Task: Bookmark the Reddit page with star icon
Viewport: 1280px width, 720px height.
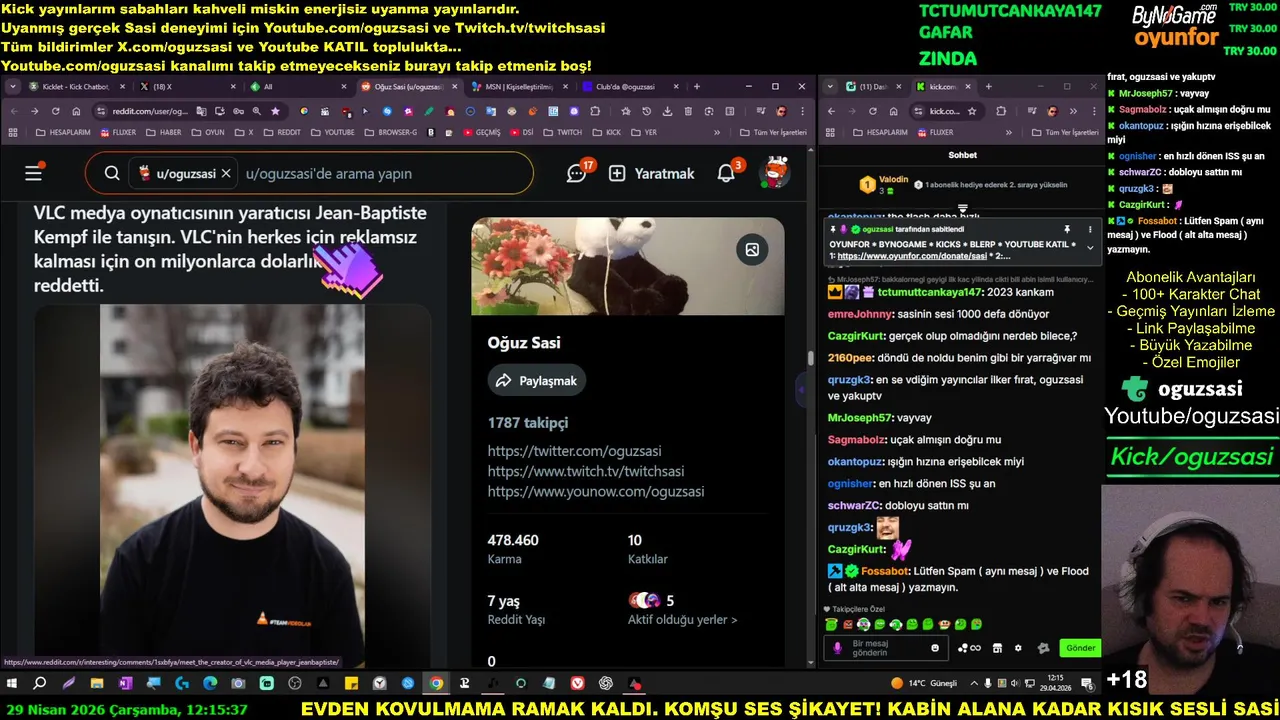Action: point(276,111)
